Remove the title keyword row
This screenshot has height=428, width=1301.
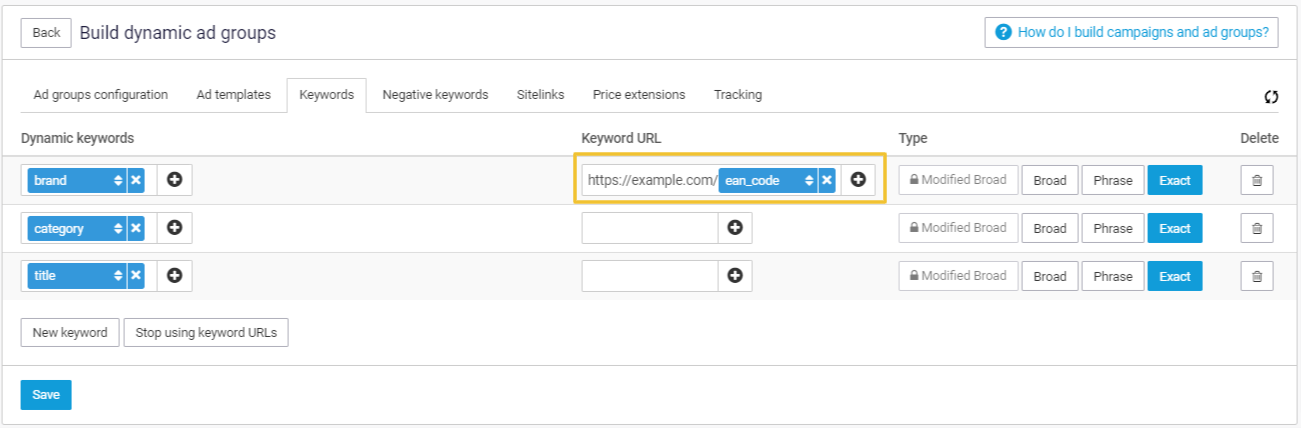tap(1257, 277)
